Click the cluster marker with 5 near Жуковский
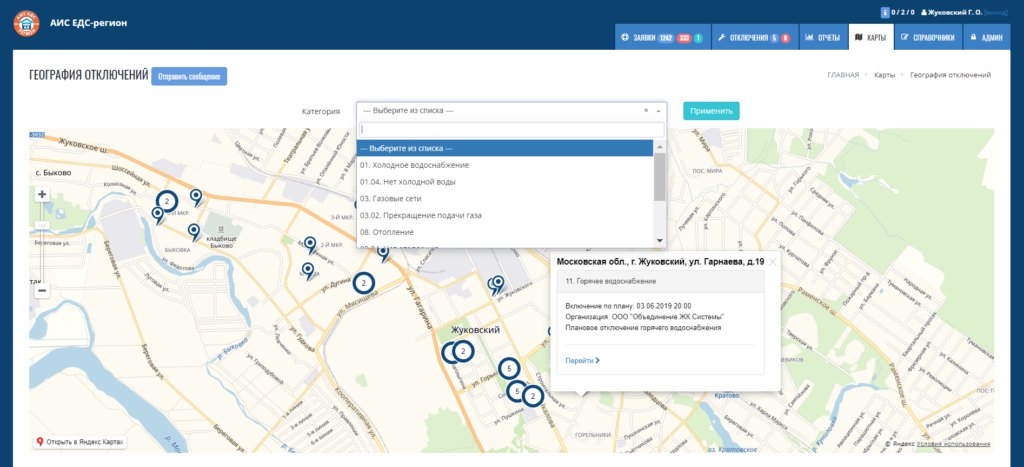The height and width of the screenshot is (467, 1024). click(x=509, y=369)
